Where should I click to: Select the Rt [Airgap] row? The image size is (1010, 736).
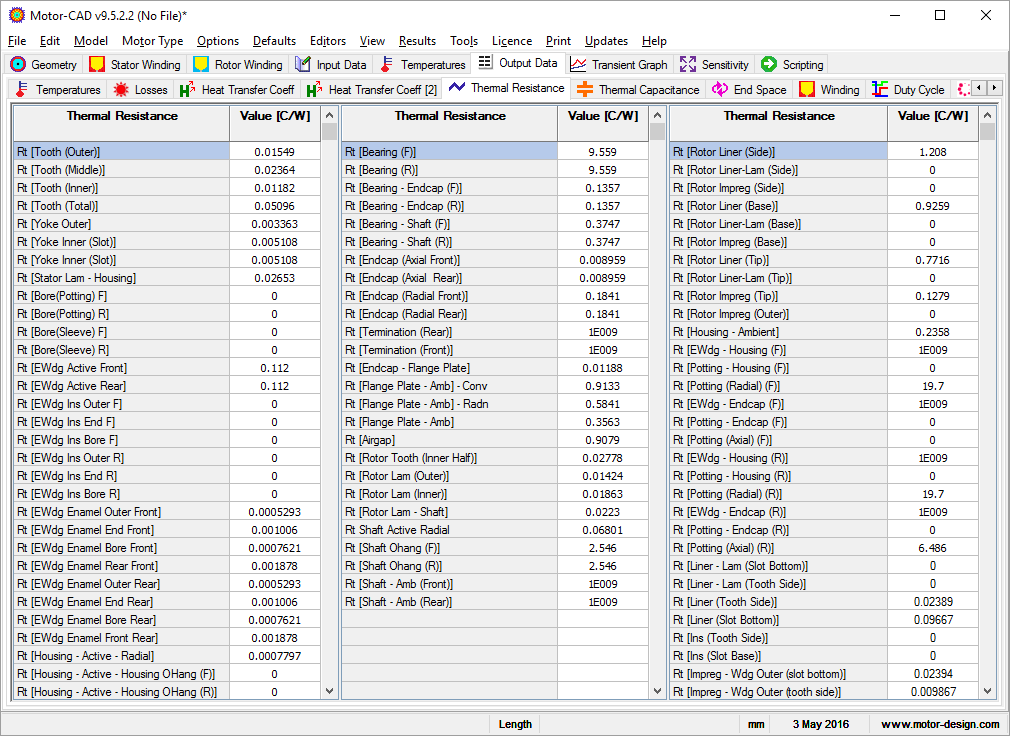[x=450, y=440]
